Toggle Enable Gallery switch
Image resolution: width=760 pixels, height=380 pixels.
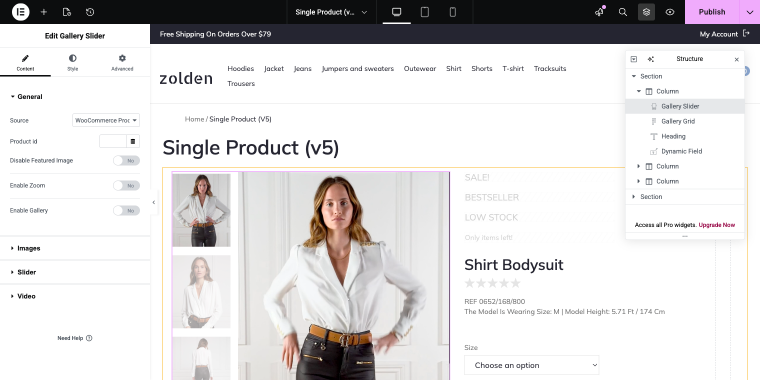(127, 210)
